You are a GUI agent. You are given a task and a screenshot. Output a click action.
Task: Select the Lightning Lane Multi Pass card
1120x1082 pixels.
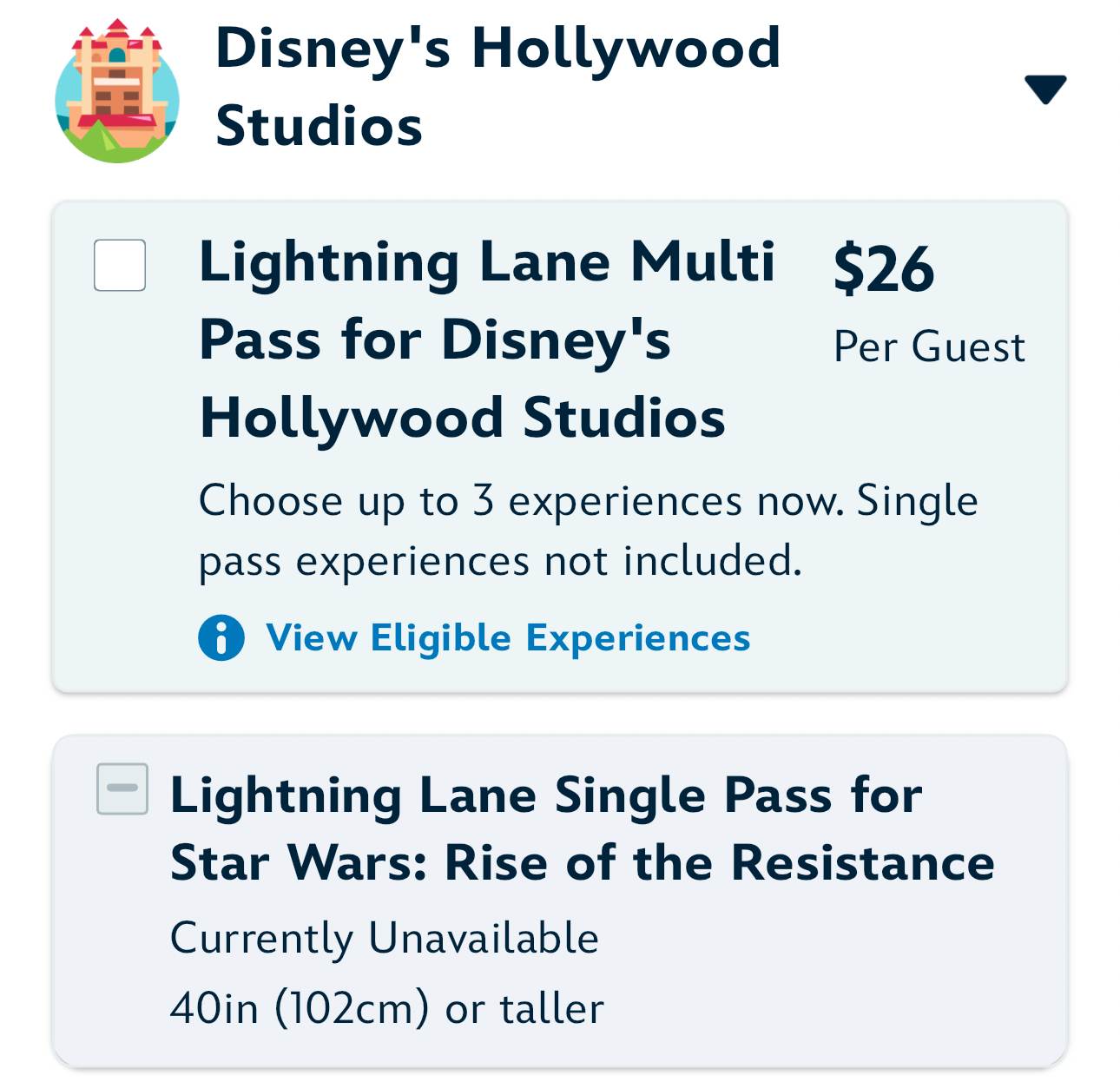(560, 443)
